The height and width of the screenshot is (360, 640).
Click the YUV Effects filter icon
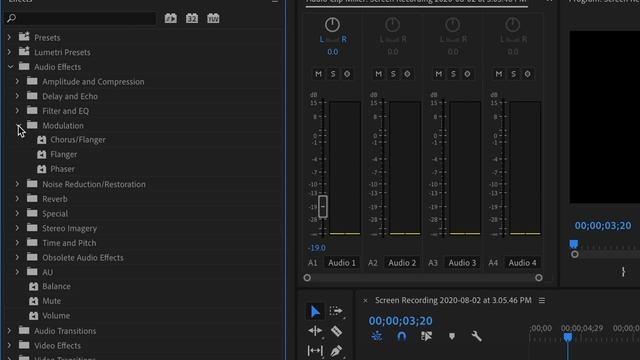click(213, 18)
